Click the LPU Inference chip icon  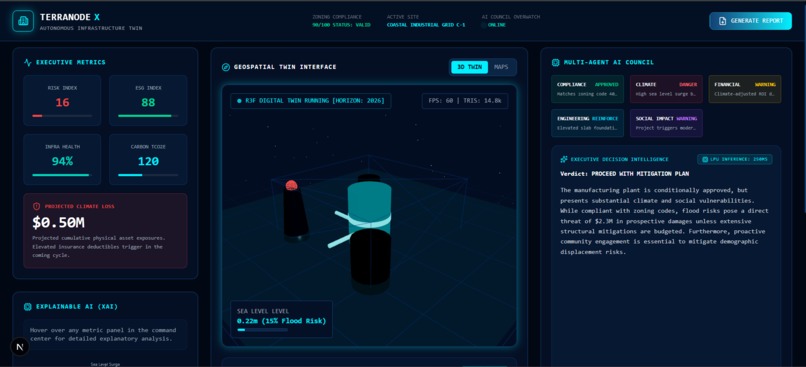click(x=705, y=159)
